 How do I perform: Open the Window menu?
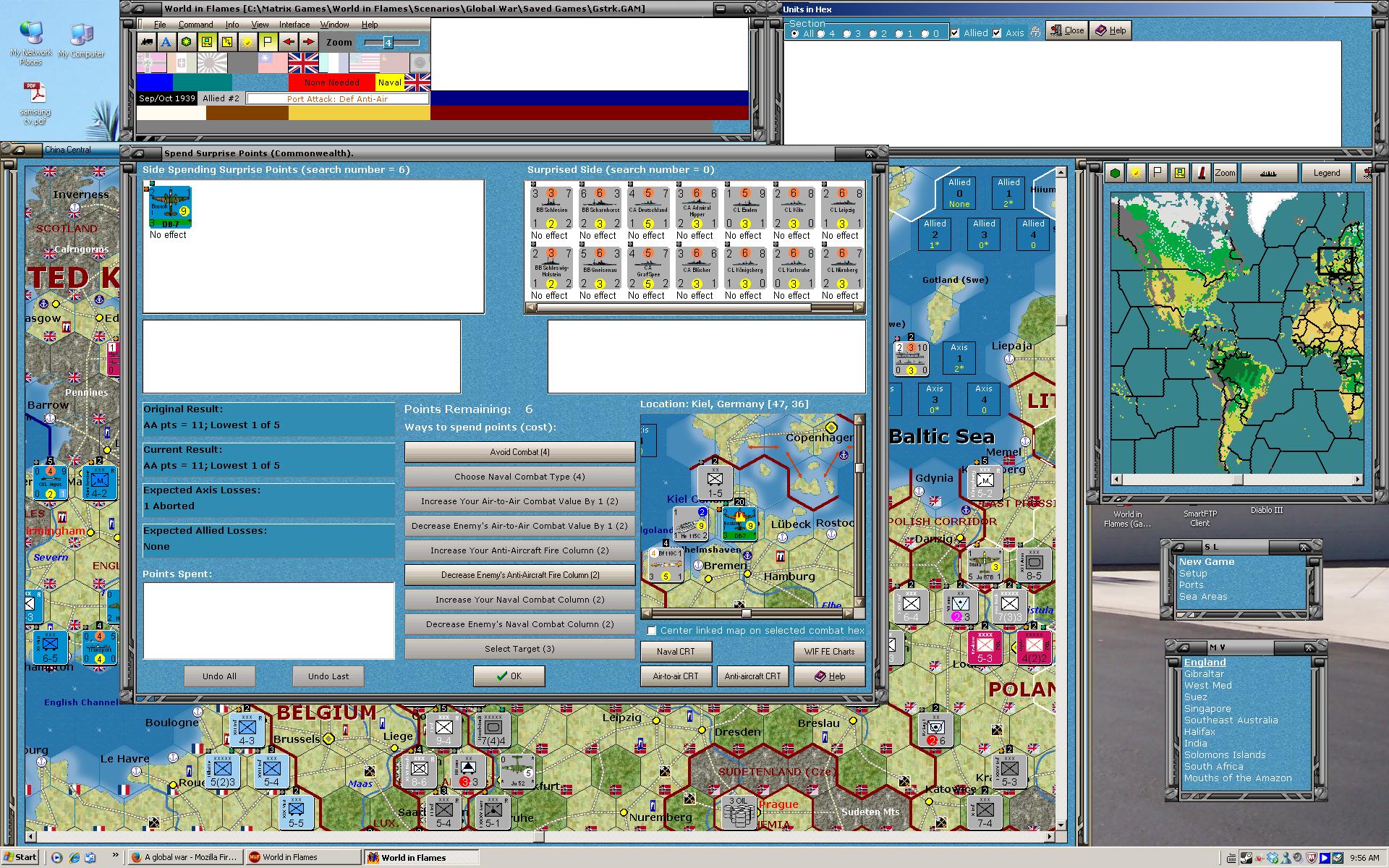click(x=334, y=25)
